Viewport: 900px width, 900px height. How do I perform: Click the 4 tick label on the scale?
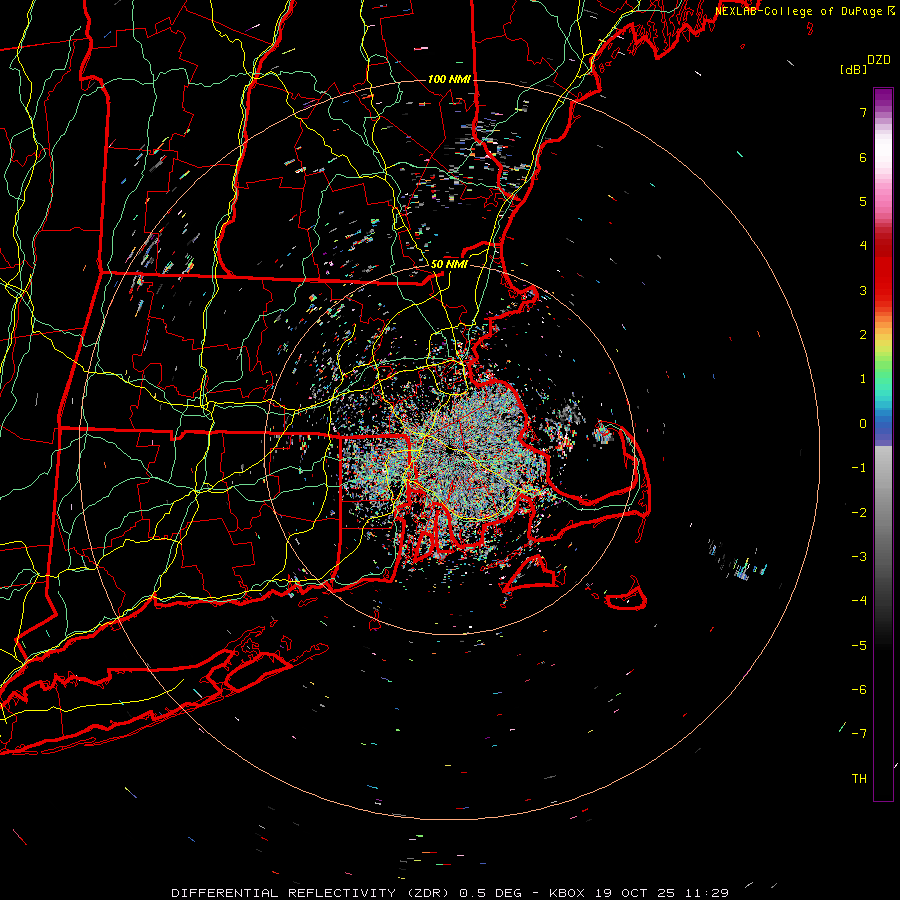(x=863, y=246)
